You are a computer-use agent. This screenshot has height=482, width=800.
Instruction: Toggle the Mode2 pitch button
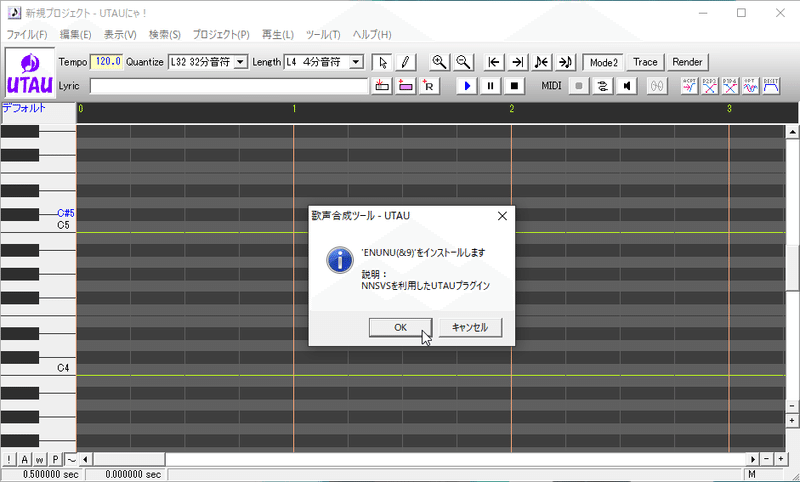click(604, 62)
